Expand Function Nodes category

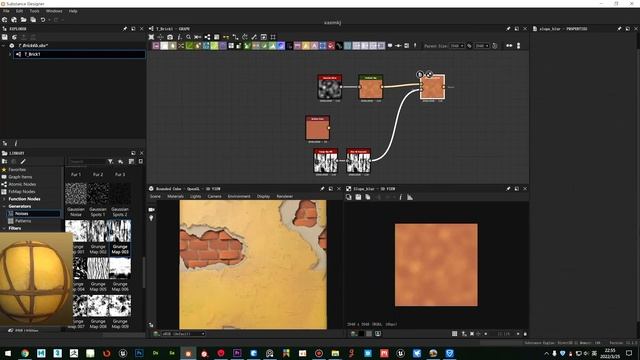pyautogui.click(x=4, y=199)
